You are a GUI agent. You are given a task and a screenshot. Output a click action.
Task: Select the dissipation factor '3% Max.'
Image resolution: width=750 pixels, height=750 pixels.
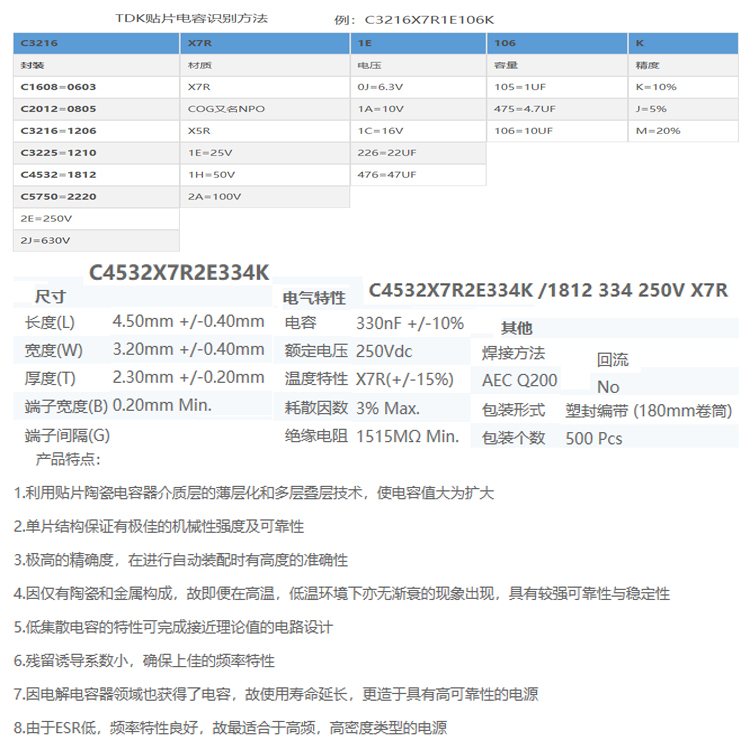(388, 408)
